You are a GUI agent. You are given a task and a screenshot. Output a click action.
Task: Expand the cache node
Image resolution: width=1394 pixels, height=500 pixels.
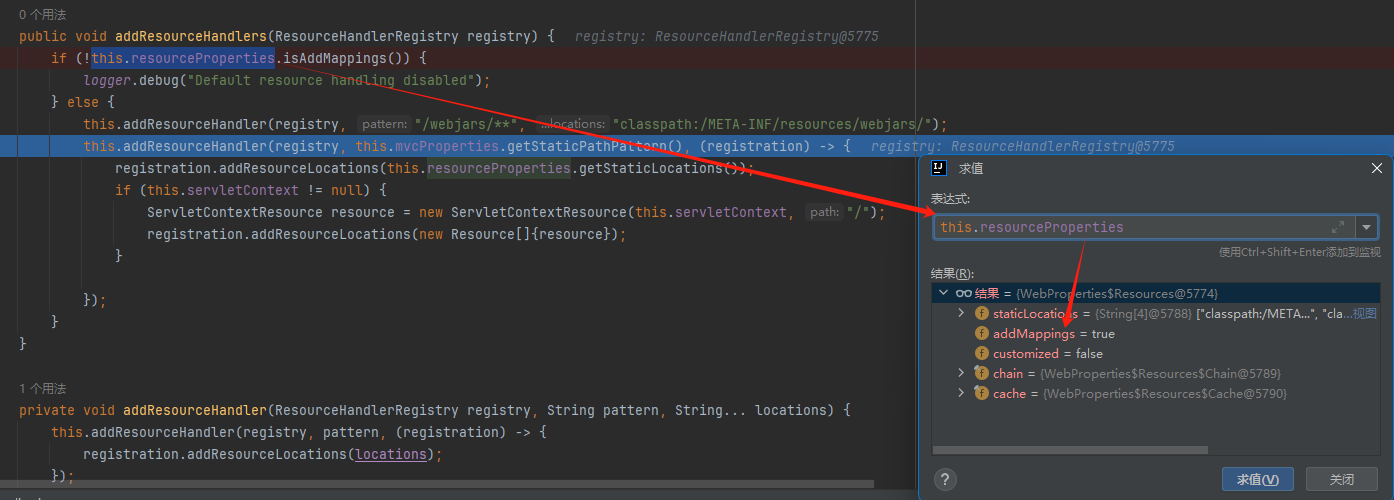[x=961, y=393]
